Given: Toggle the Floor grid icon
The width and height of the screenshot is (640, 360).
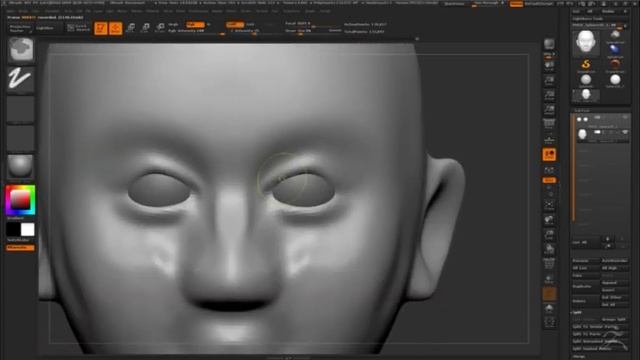Looking at the screenshot, I should 549,140.
